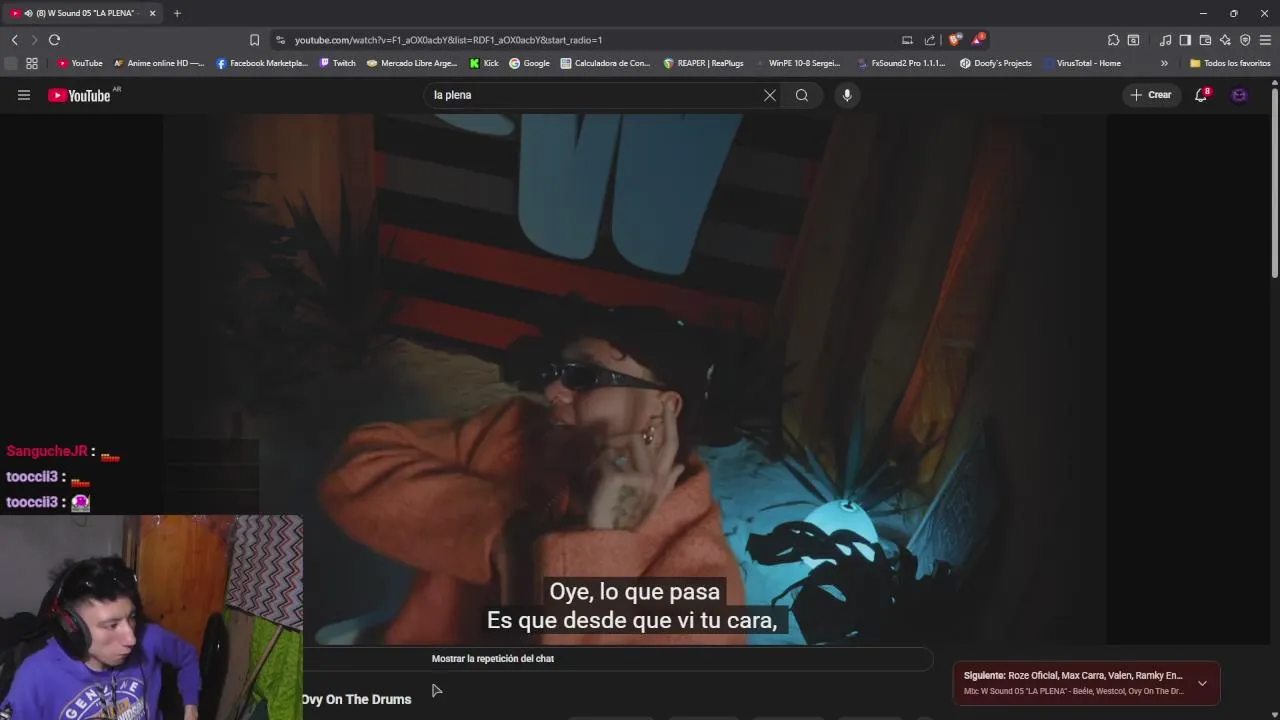The height and width of the screenshot is (720, 1280).
Task: Close the W Sound 05 tab
Action: (x=153, y=13)
